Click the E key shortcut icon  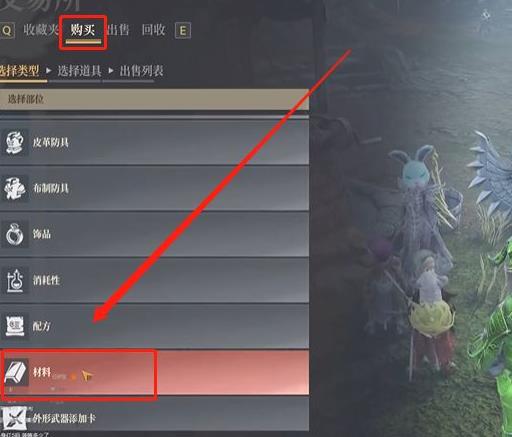click(183, 31)
